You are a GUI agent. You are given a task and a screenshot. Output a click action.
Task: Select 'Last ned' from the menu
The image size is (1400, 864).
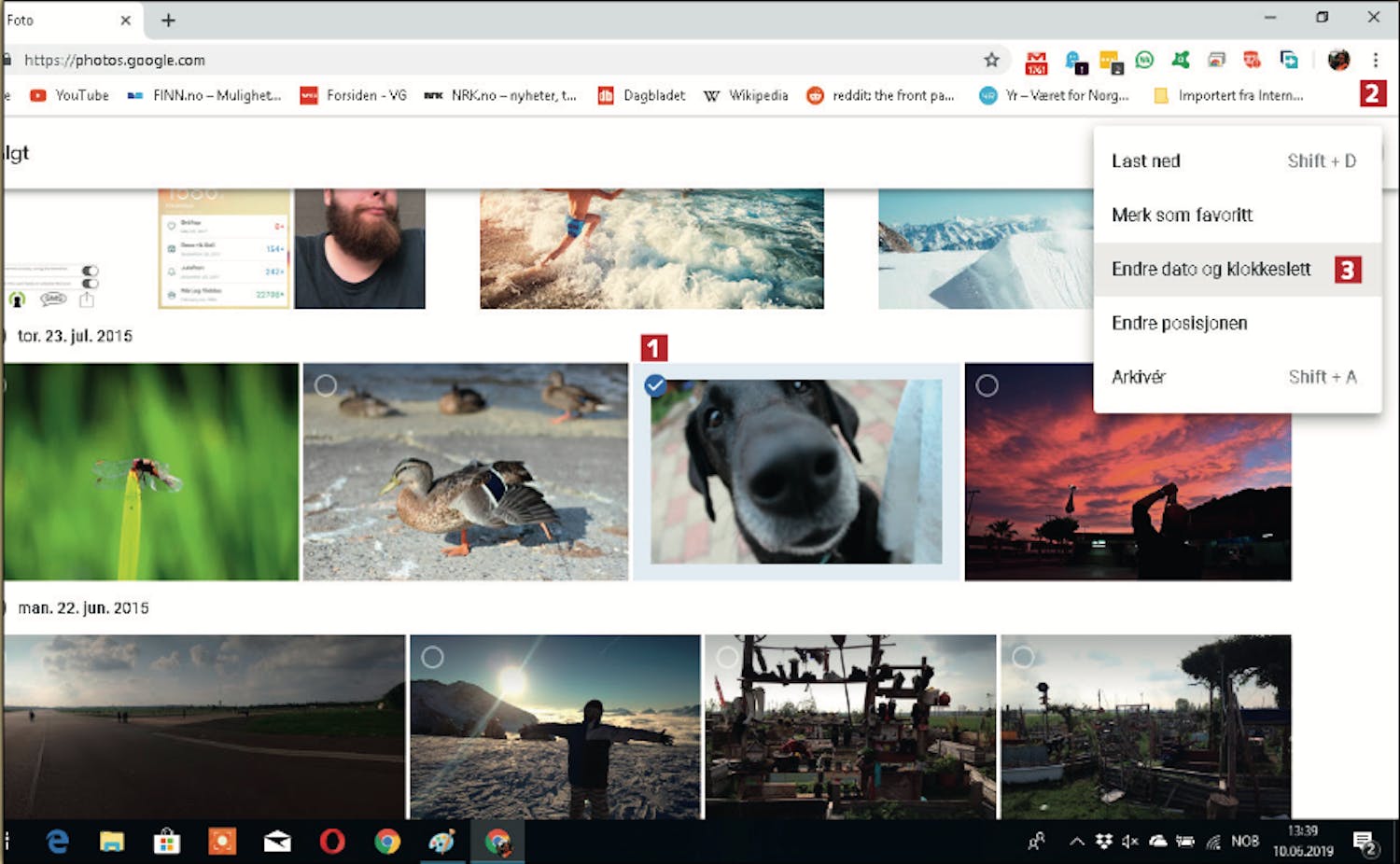[1145, 161]
